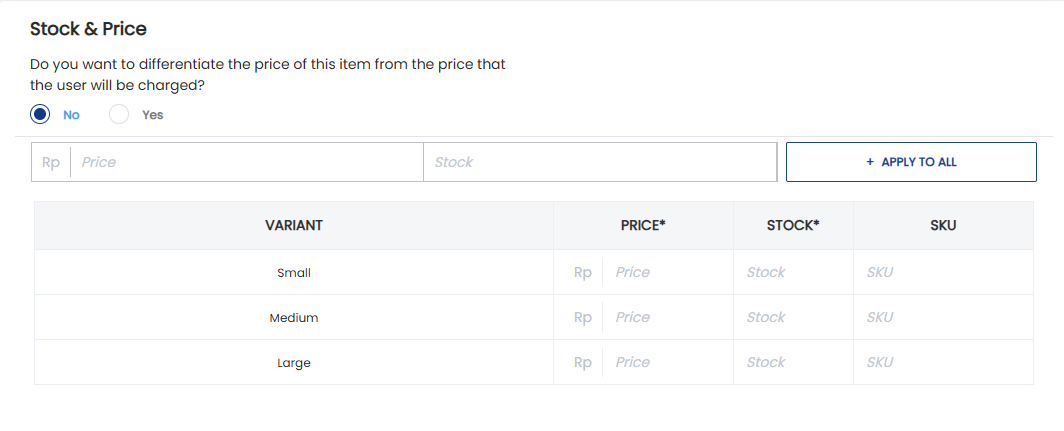1064x431 pixels.
Task: Click the Small variant SKU field
Action: pos(943,272)
